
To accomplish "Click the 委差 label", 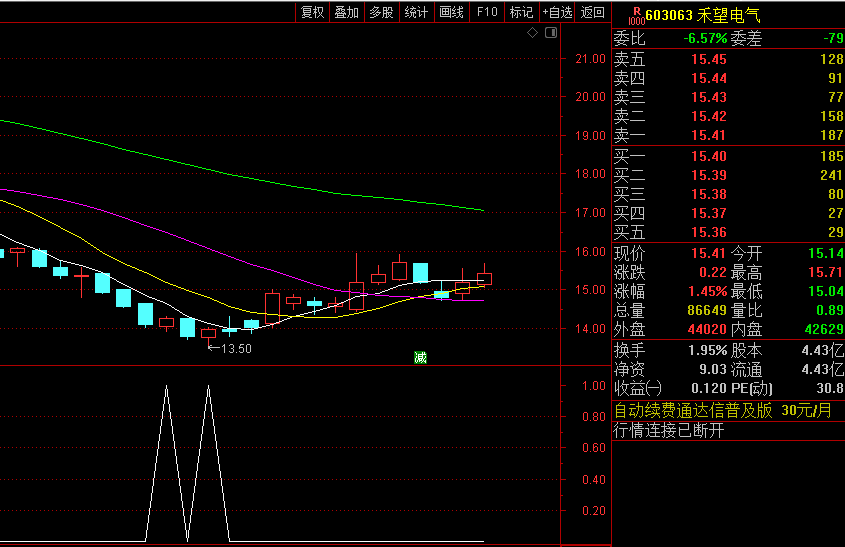I will tap(746, 38).
